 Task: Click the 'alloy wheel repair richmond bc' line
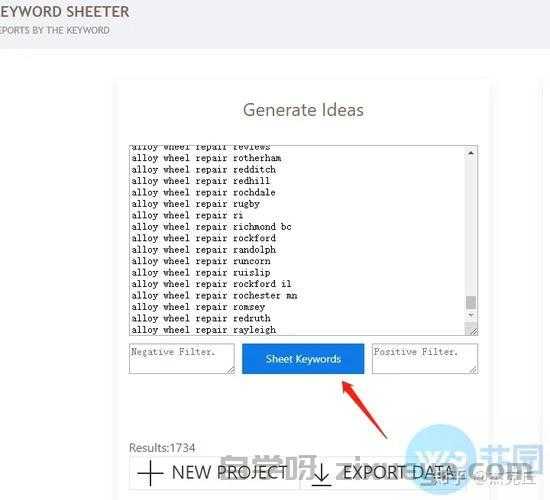tap(212, 227)
